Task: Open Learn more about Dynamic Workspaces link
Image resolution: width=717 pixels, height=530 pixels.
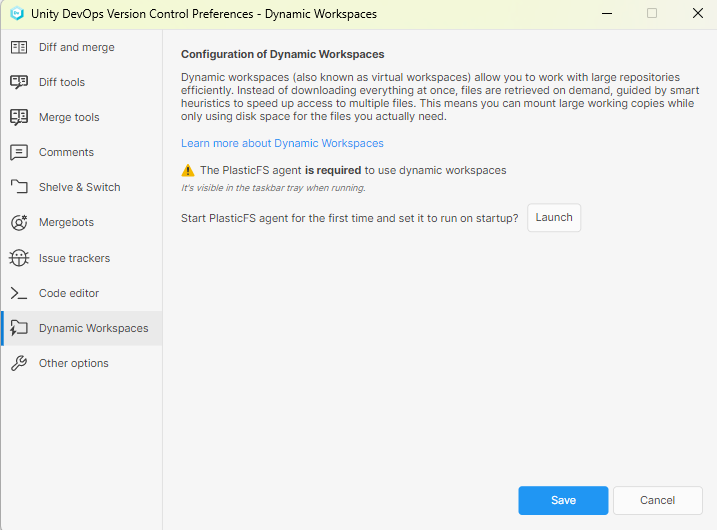Action: pos(282,143)
